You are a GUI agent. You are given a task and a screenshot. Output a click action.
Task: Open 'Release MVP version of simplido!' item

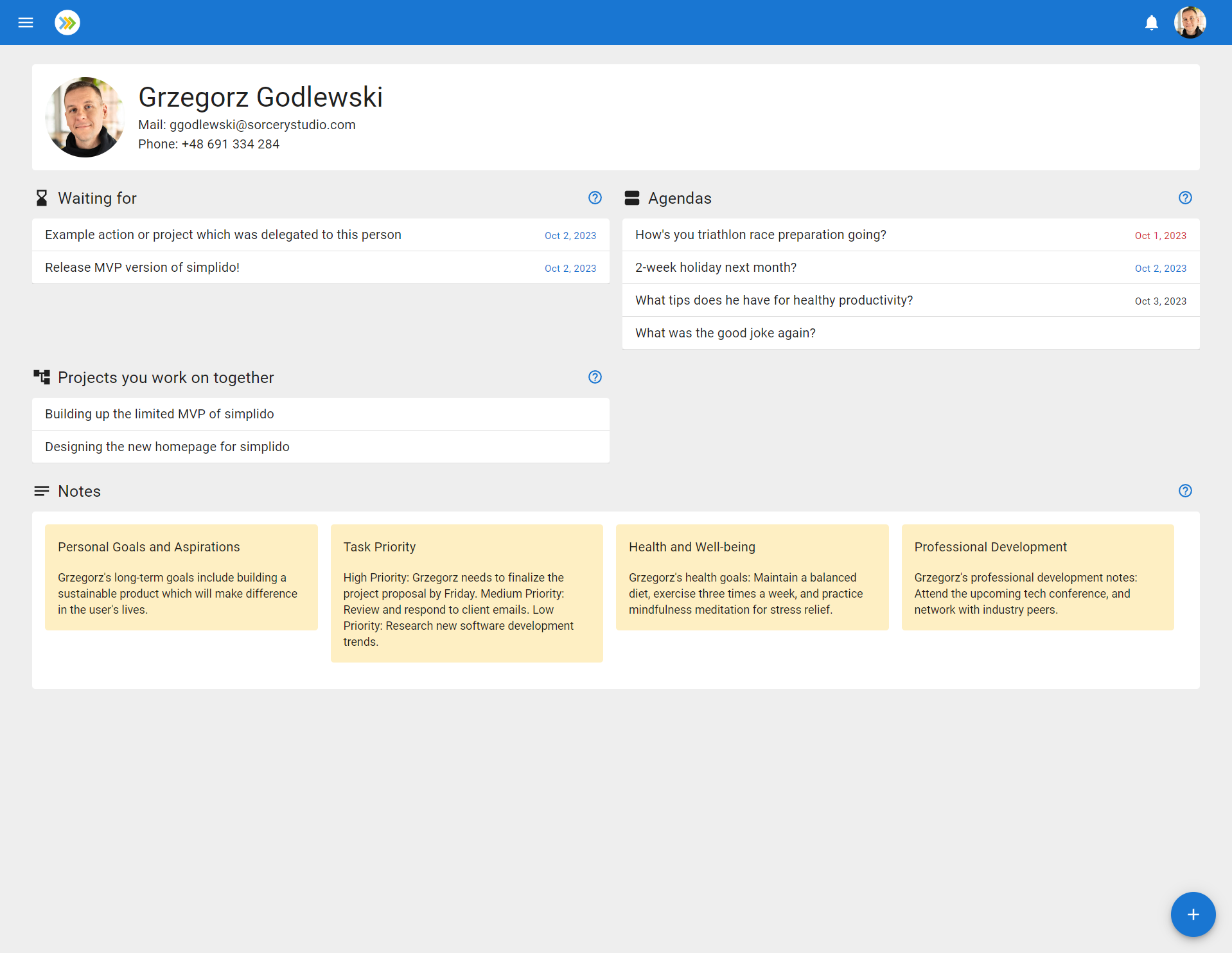pos(321,267)
